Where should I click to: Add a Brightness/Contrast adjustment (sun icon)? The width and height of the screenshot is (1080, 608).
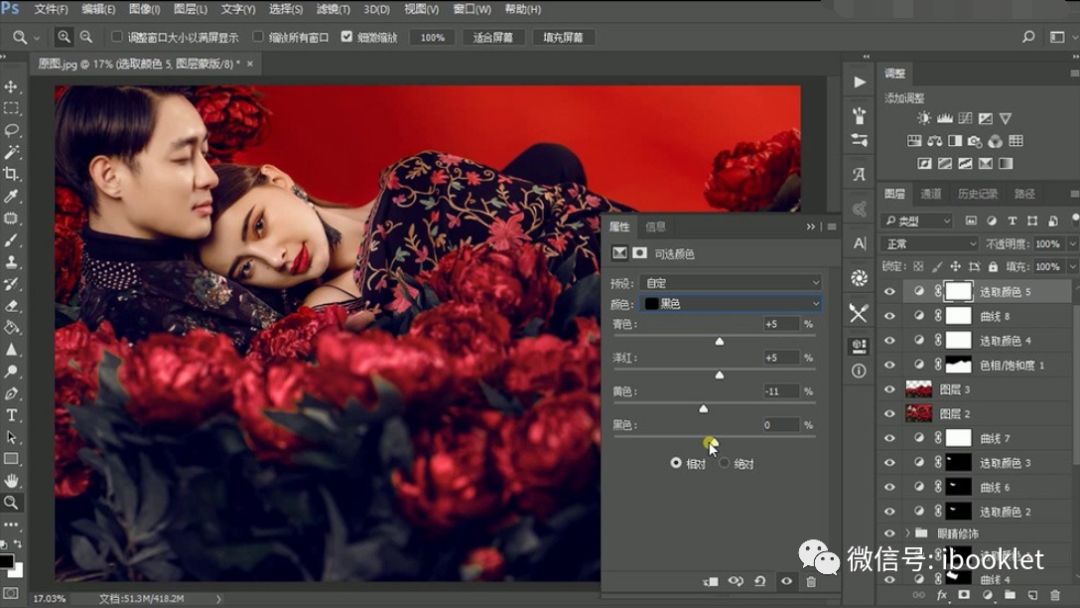924,119
